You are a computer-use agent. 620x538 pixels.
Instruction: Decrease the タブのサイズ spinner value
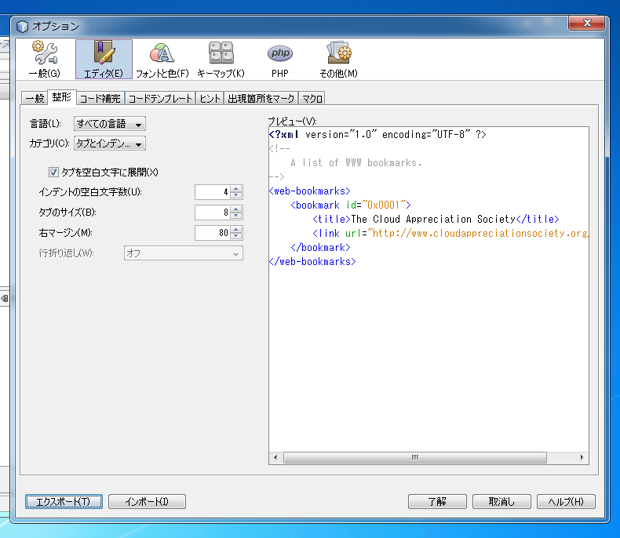(236, 216)
